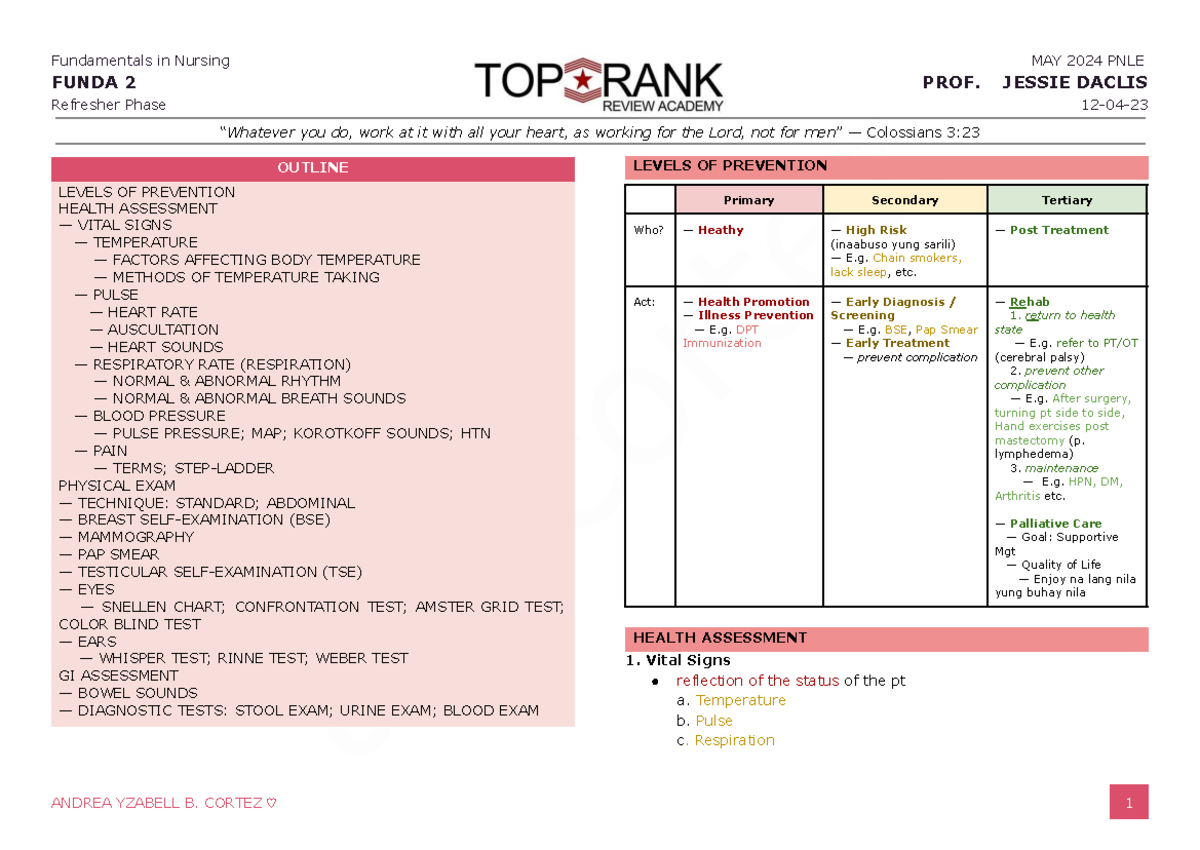
Task: Select the Secondary column header
Action: click(905, 200)
